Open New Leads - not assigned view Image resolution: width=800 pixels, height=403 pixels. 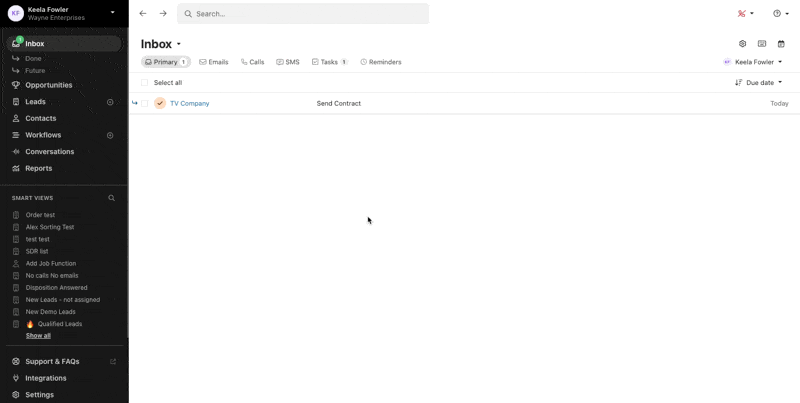(63, 300)
